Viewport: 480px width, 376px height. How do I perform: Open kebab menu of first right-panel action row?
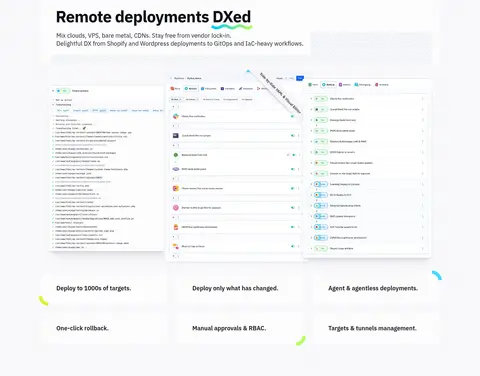422,99
